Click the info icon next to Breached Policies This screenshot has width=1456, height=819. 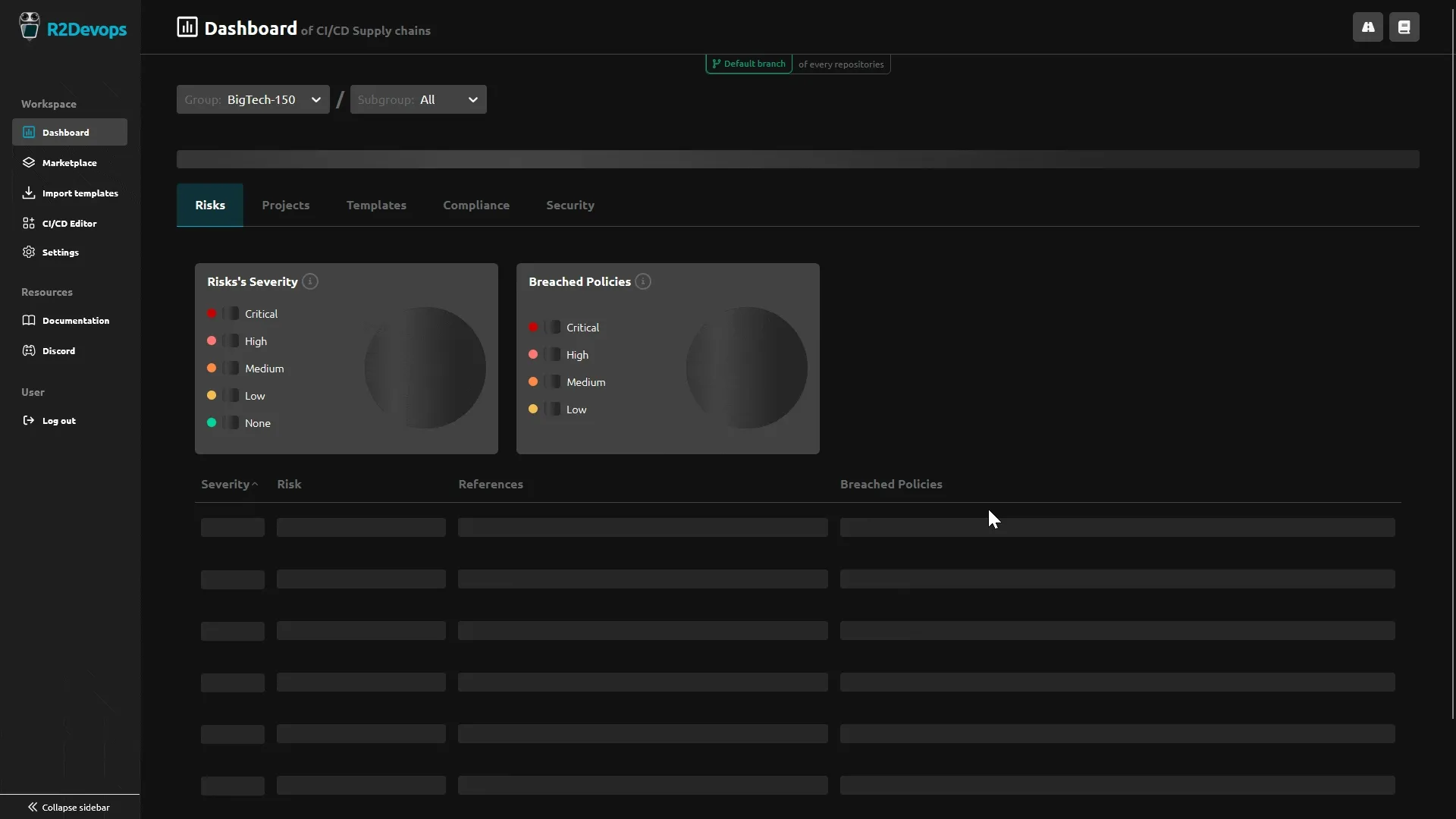[643, 281]
